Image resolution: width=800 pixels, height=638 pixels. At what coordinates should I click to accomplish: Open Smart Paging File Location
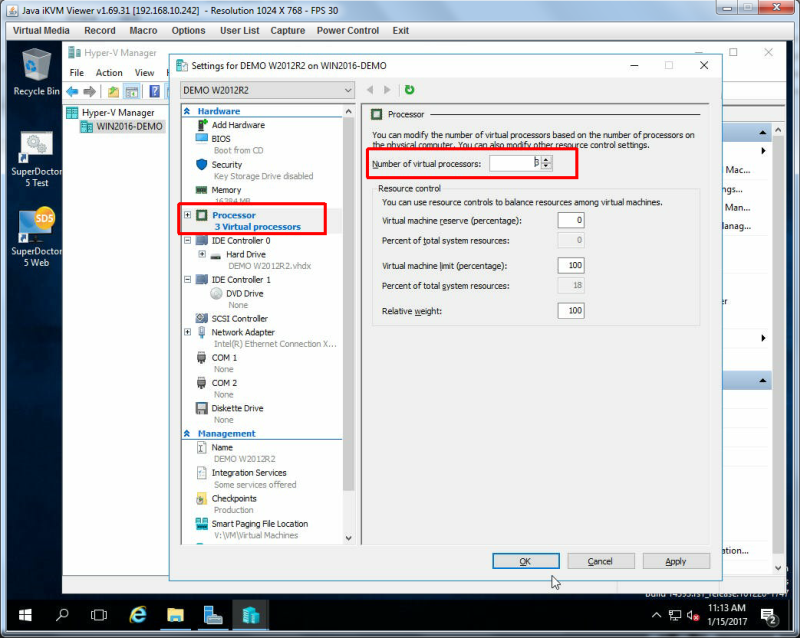pos(260,524)
